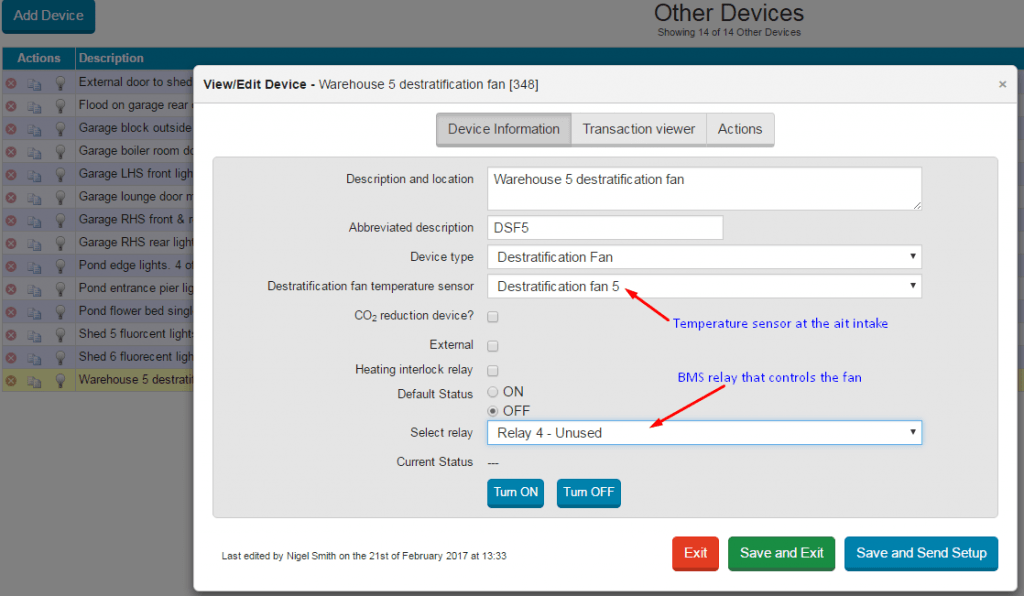Click lightbulb icon for Pond entrance pier row
This screenshot has height=596, width=1024.
[59, 289]
